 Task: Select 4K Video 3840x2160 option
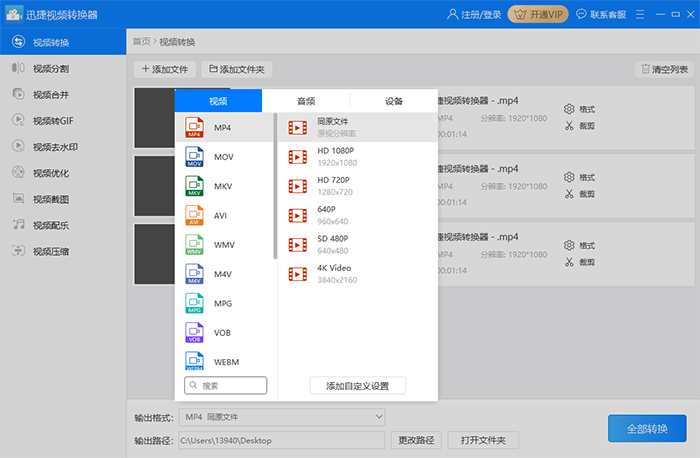358,274
